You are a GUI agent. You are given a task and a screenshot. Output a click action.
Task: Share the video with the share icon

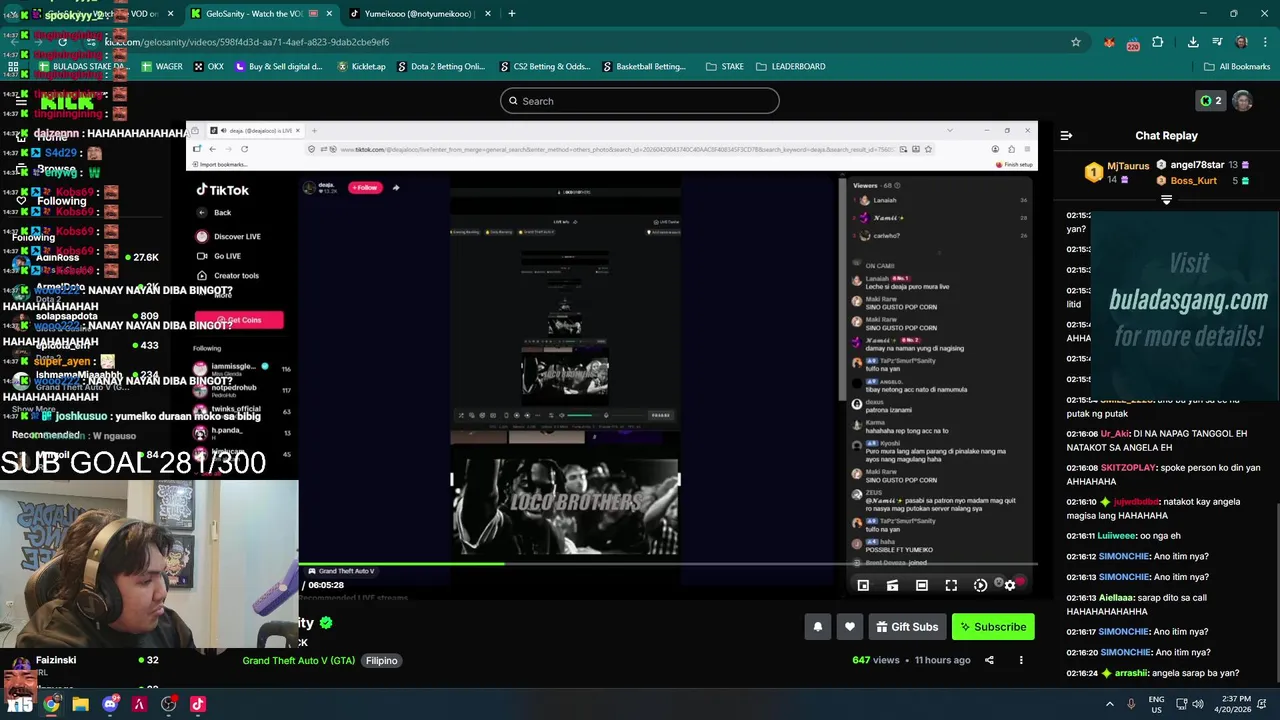[989, 660]
